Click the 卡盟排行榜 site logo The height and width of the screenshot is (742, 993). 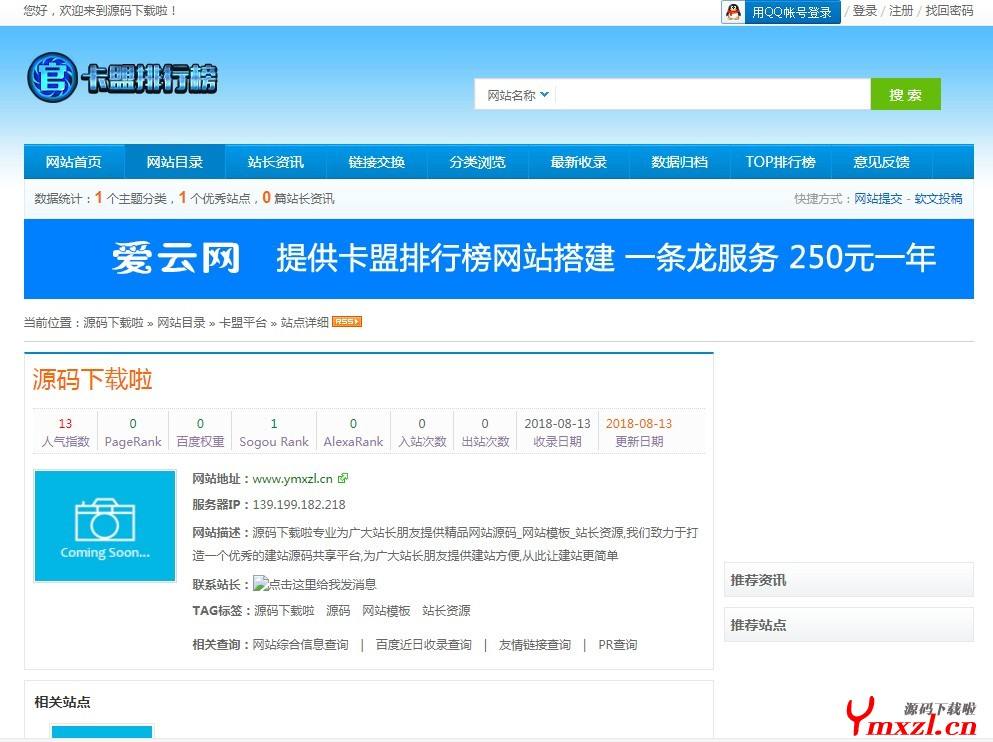click(122, 79)
